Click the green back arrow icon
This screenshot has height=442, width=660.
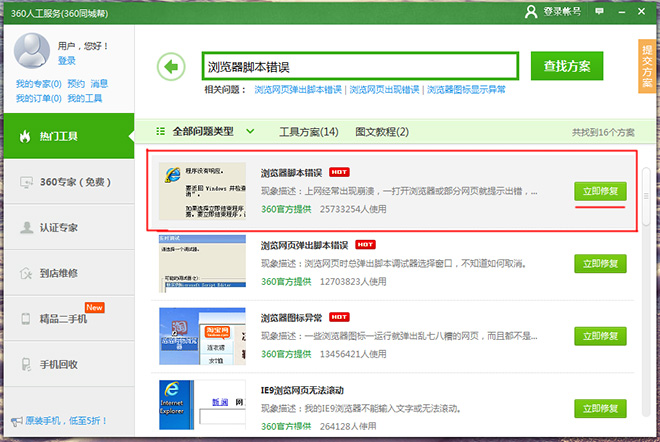pos(171,67)
